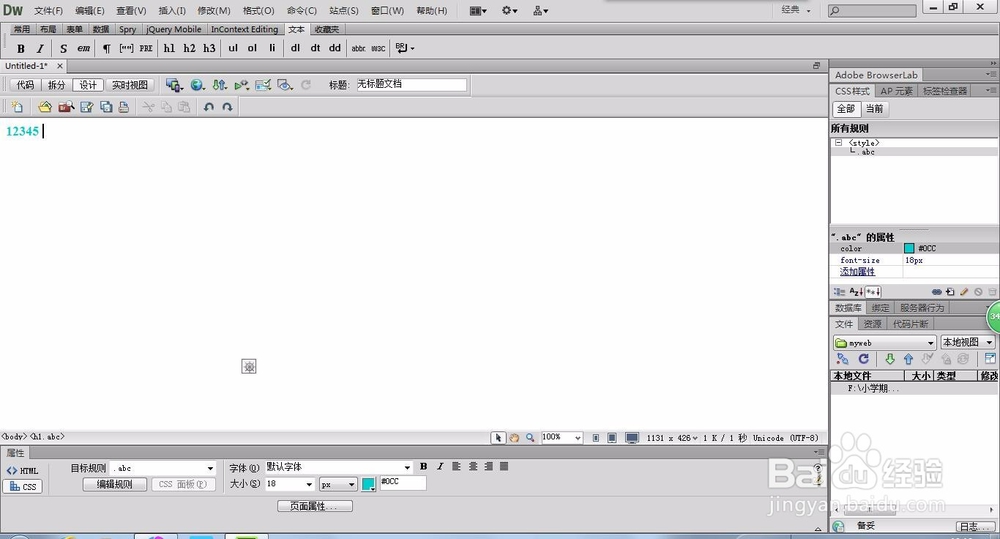Open the myweb site dropdown
This screenshot has width=1000, height=539.
tap(930, 343)
